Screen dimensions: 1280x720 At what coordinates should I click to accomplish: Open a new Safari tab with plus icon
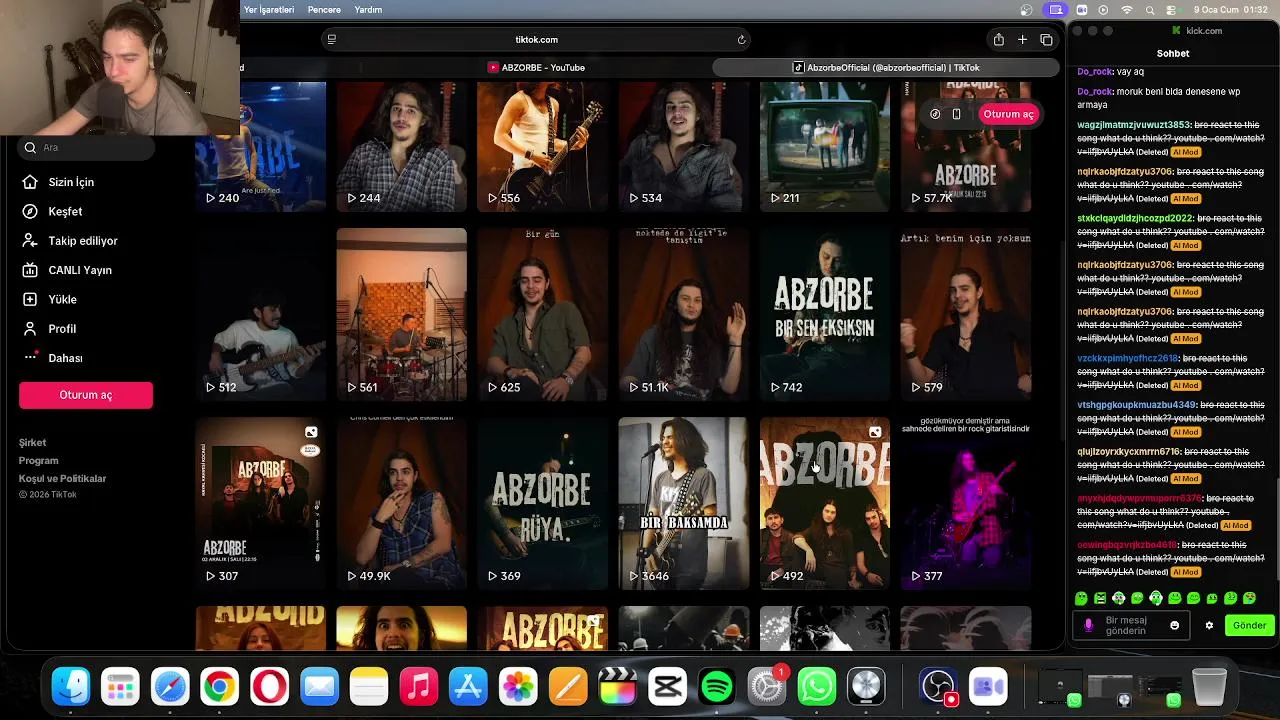[x=1022, y=39]
